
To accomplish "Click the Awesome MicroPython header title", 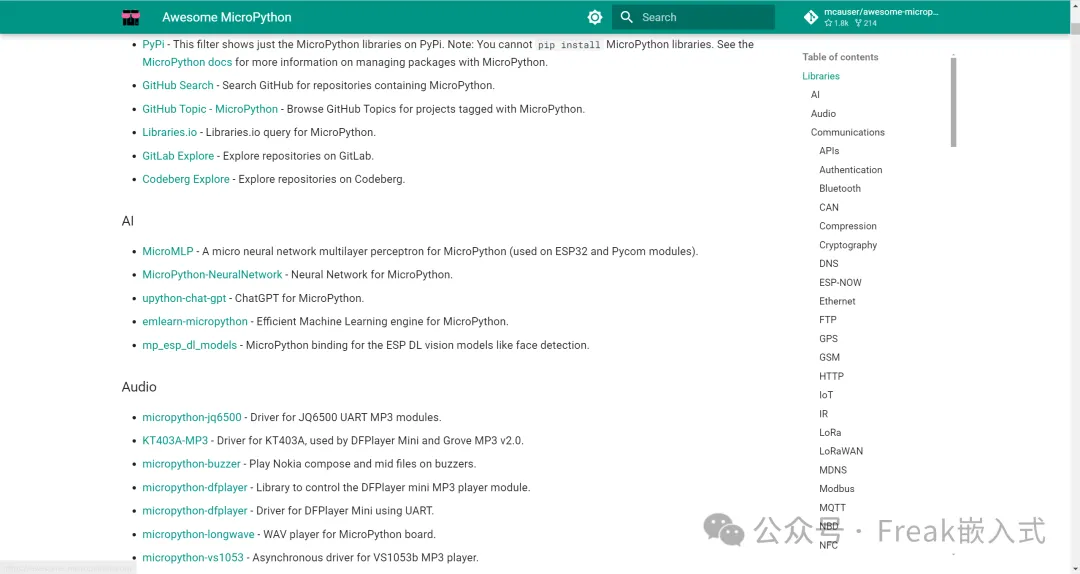I will 227,17.
